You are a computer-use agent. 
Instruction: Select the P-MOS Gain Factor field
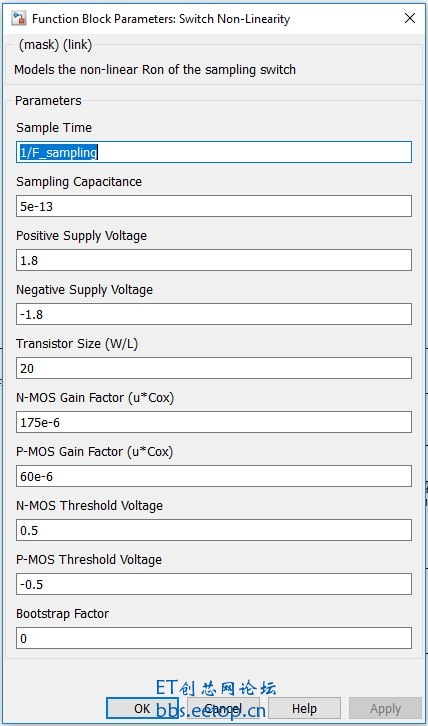click(x=214, y=476)
